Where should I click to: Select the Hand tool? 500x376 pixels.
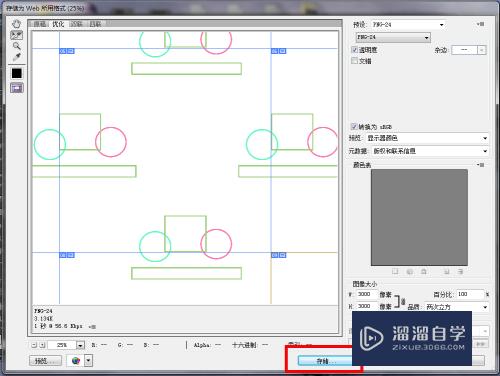click(16, 24)
